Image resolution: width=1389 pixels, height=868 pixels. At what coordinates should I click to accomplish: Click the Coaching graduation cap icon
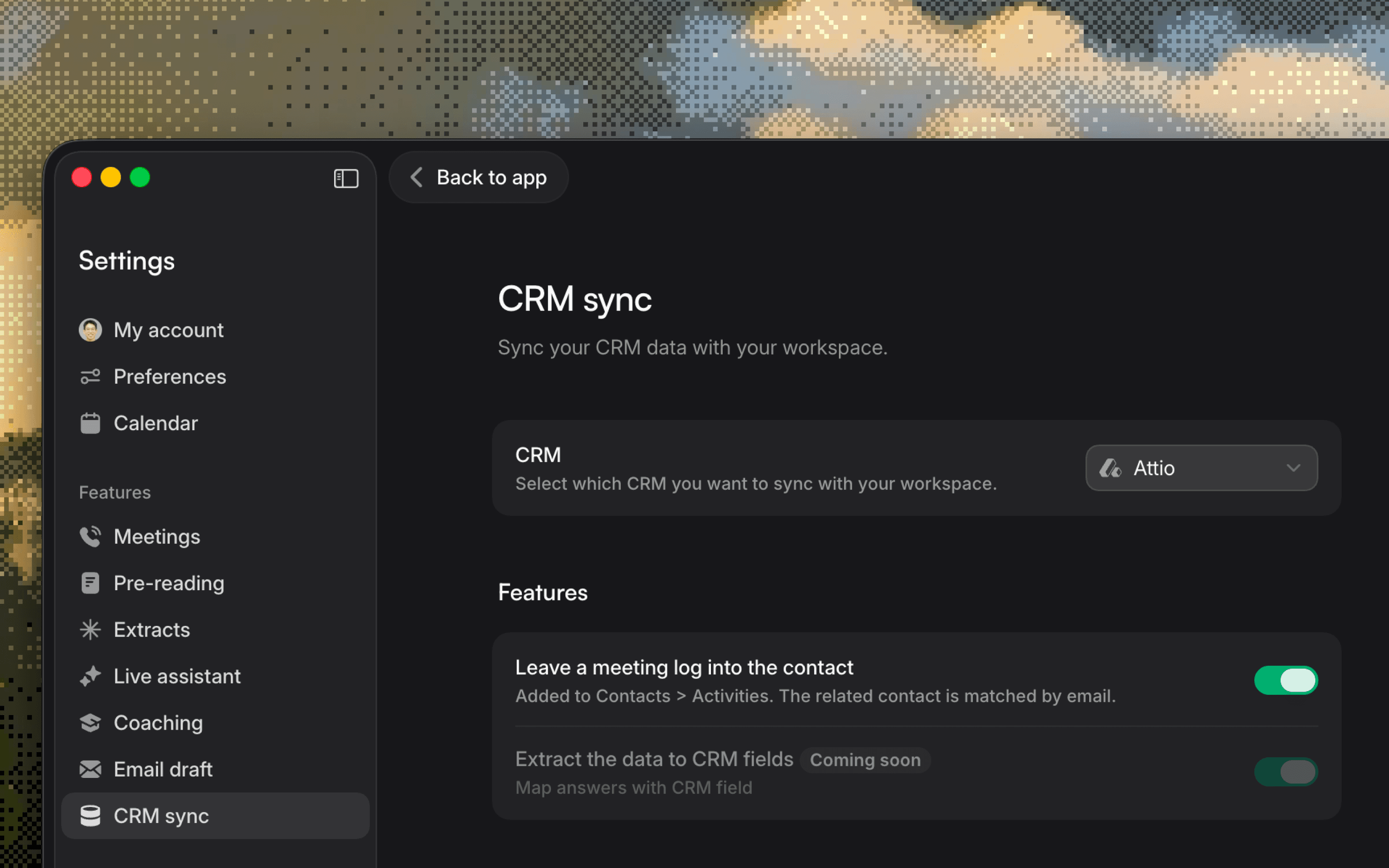point(90,723)
